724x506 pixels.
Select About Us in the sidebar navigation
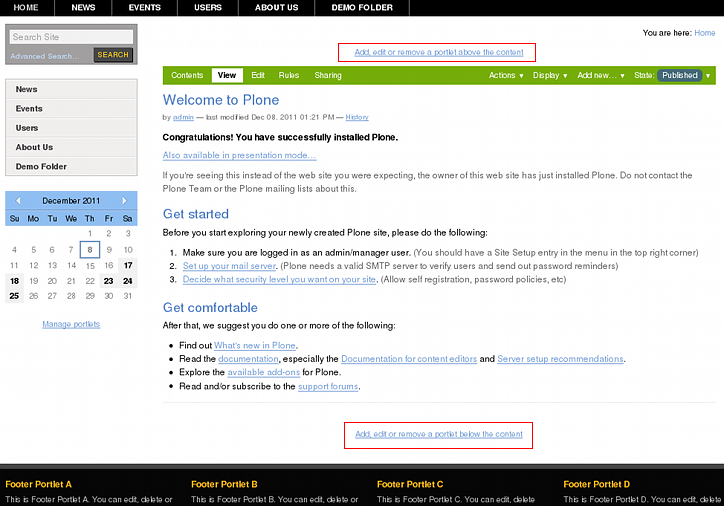(71, 147)
